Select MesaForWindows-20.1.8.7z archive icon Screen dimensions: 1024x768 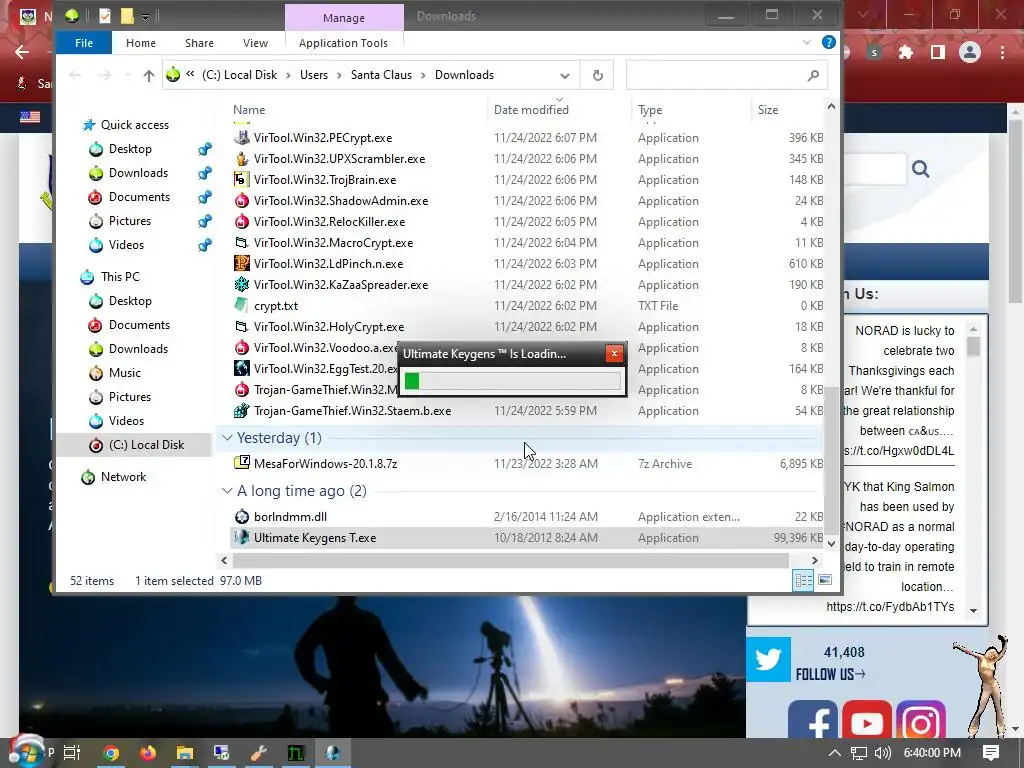coord(242,464)
